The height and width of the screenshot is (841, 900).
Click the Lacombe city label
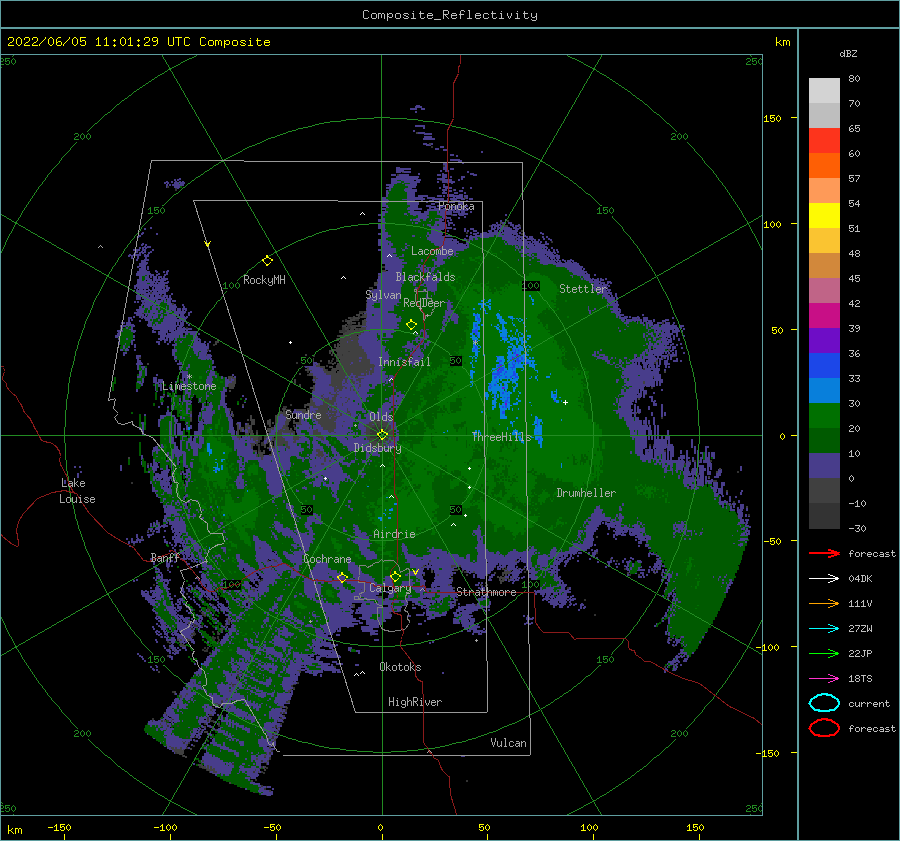pos(432,251)
